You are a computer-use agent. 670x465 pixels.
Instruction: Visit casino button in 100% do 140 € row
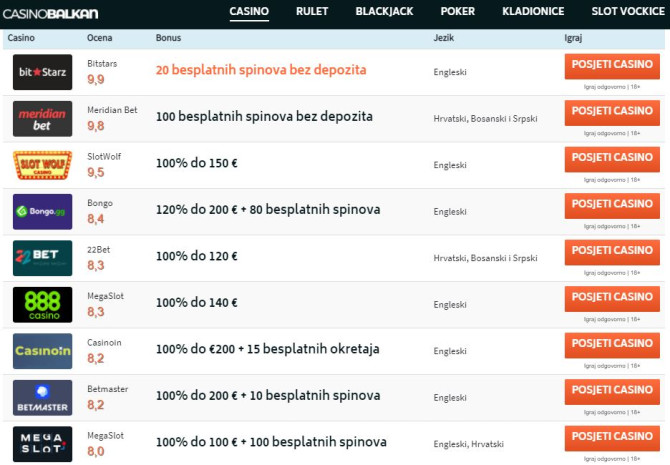coord(612,299)
